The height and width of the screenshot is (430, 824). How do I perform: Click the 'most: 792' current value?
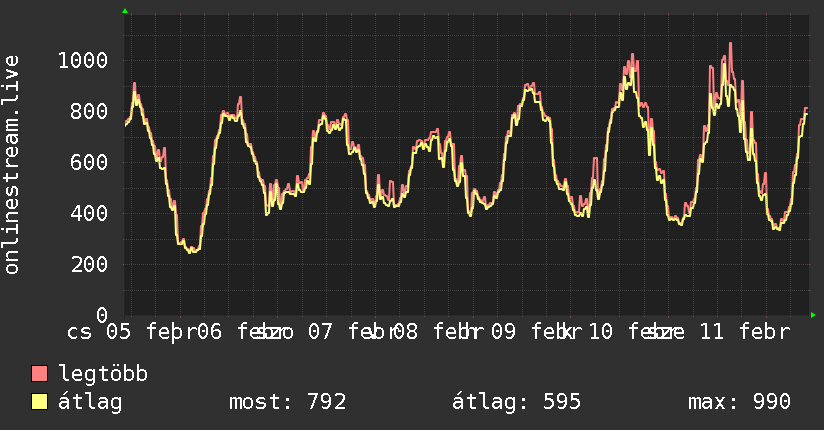[x=287, y=402]
